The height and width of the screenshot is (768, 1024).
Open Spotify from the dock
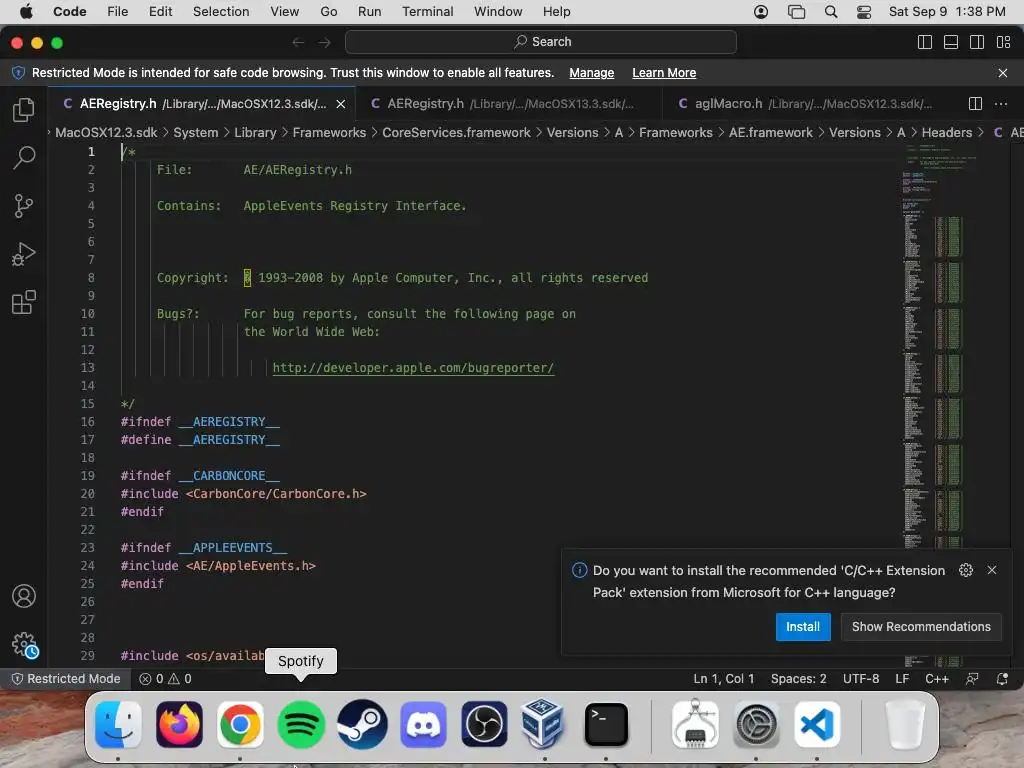click(x=301, y=724)
